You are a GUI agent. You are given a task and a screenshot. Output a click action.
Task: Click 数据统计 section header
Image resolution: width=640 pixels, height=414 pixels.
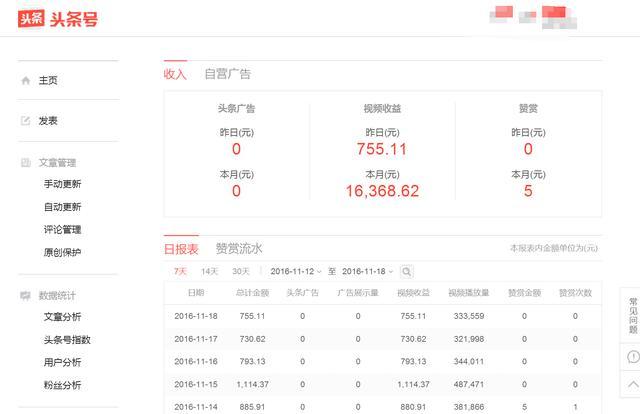click(x=57, y=296)
